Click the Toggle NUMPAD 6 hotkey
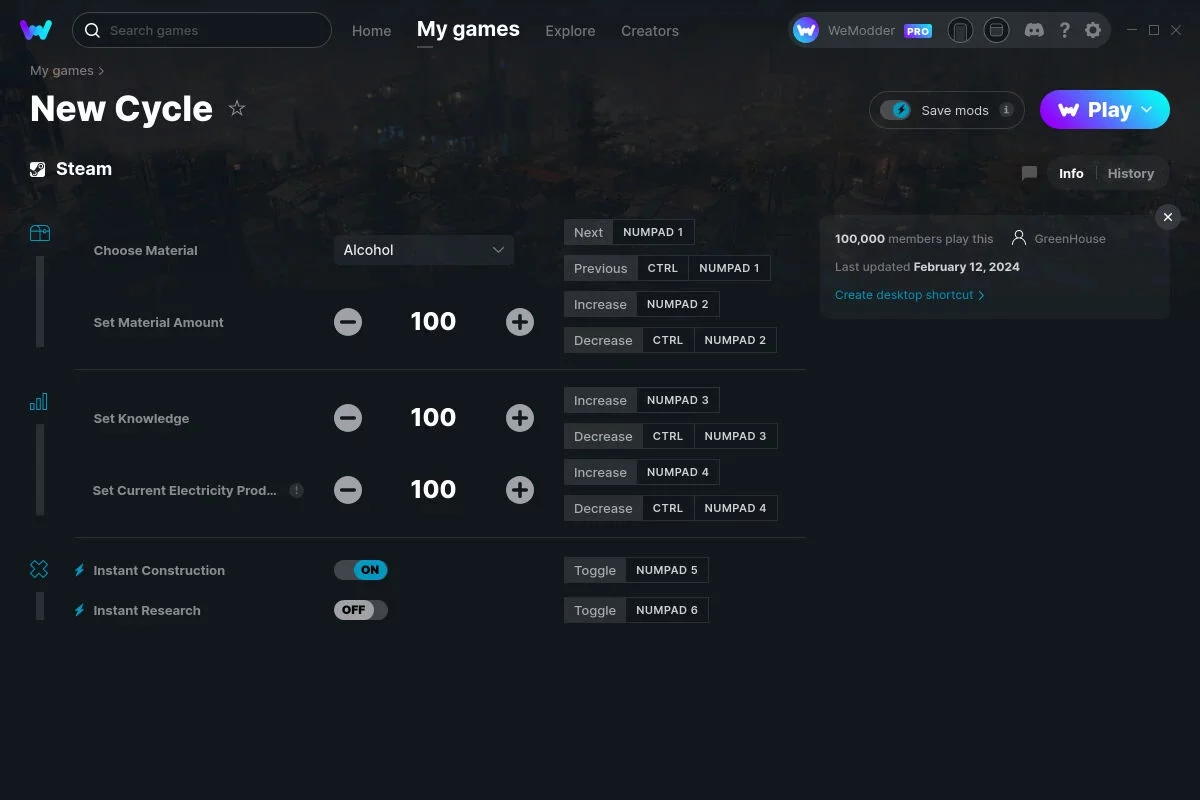This screenshot has width=1200, height=800. point(636,610)
